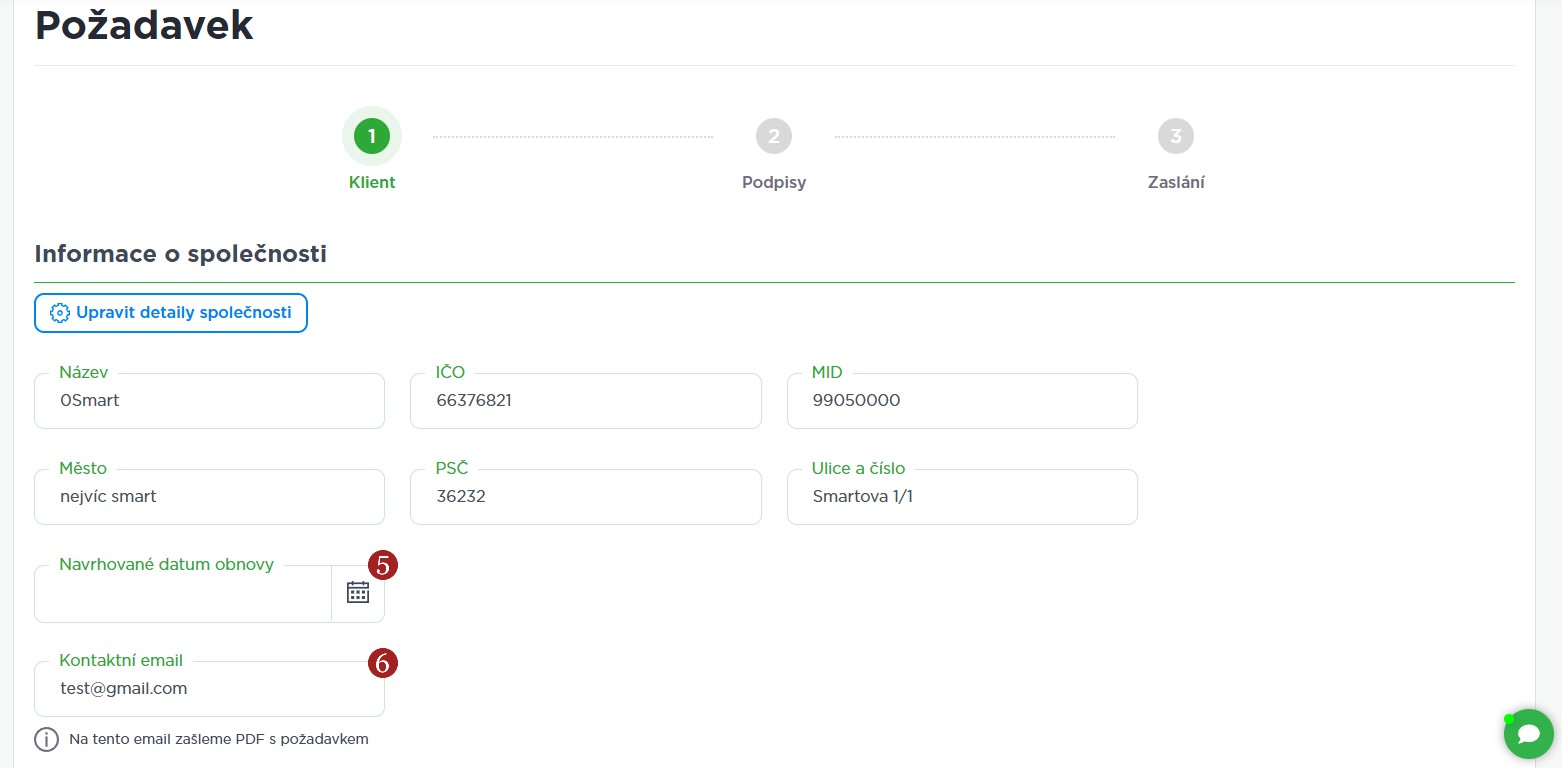Click the info icon below the email field

click(47, 740)
